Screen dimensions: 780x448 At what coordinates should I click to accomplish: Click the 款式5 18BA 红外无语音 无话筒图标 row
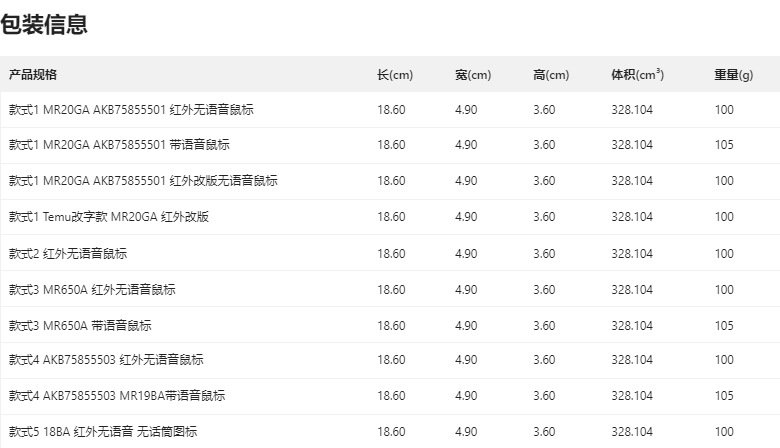pos(103,432)
